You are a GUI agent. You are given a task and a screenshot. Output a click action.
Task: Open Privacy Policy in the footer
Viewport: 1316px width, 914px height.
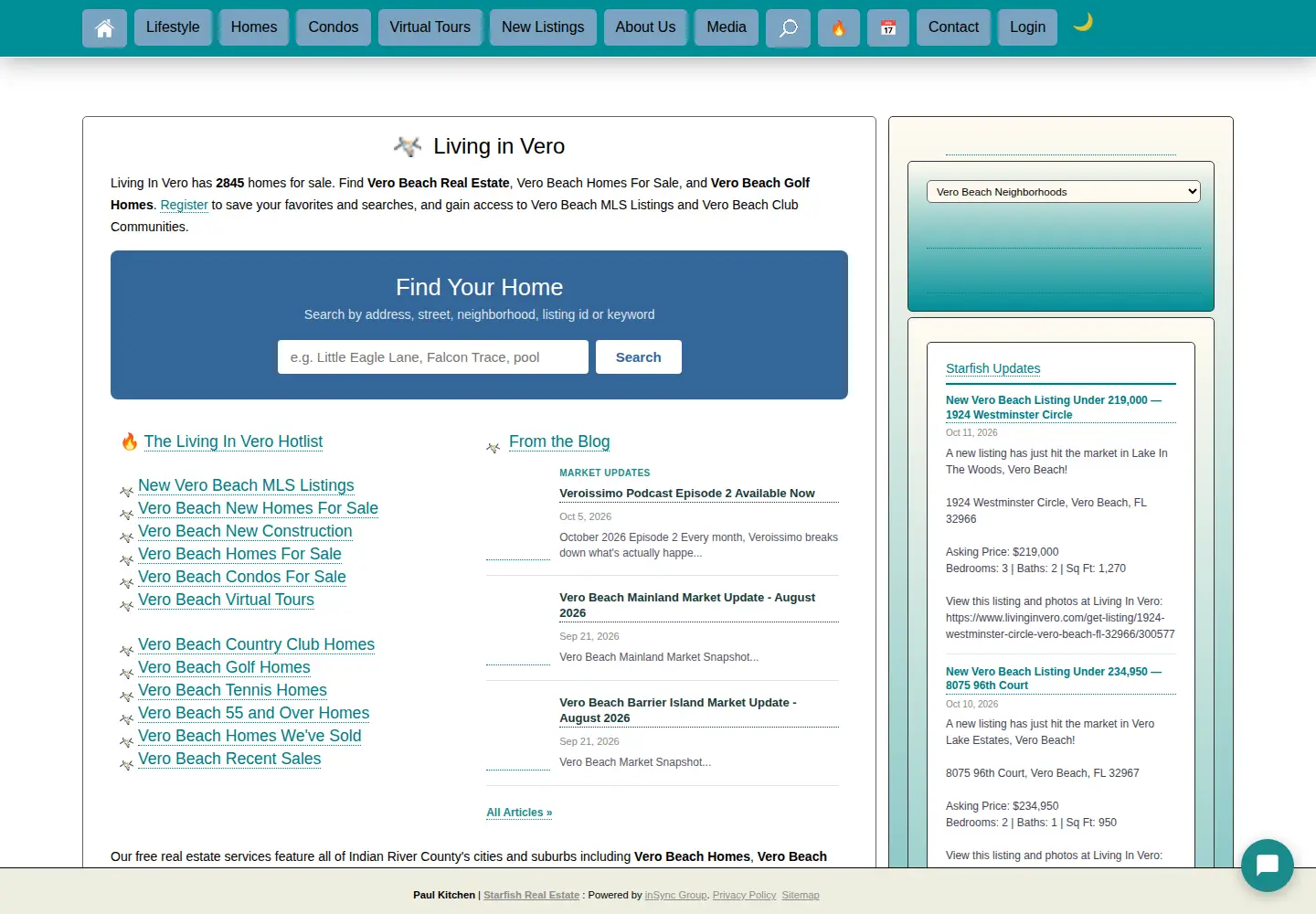pyautogui.click(x=744, y=895)
